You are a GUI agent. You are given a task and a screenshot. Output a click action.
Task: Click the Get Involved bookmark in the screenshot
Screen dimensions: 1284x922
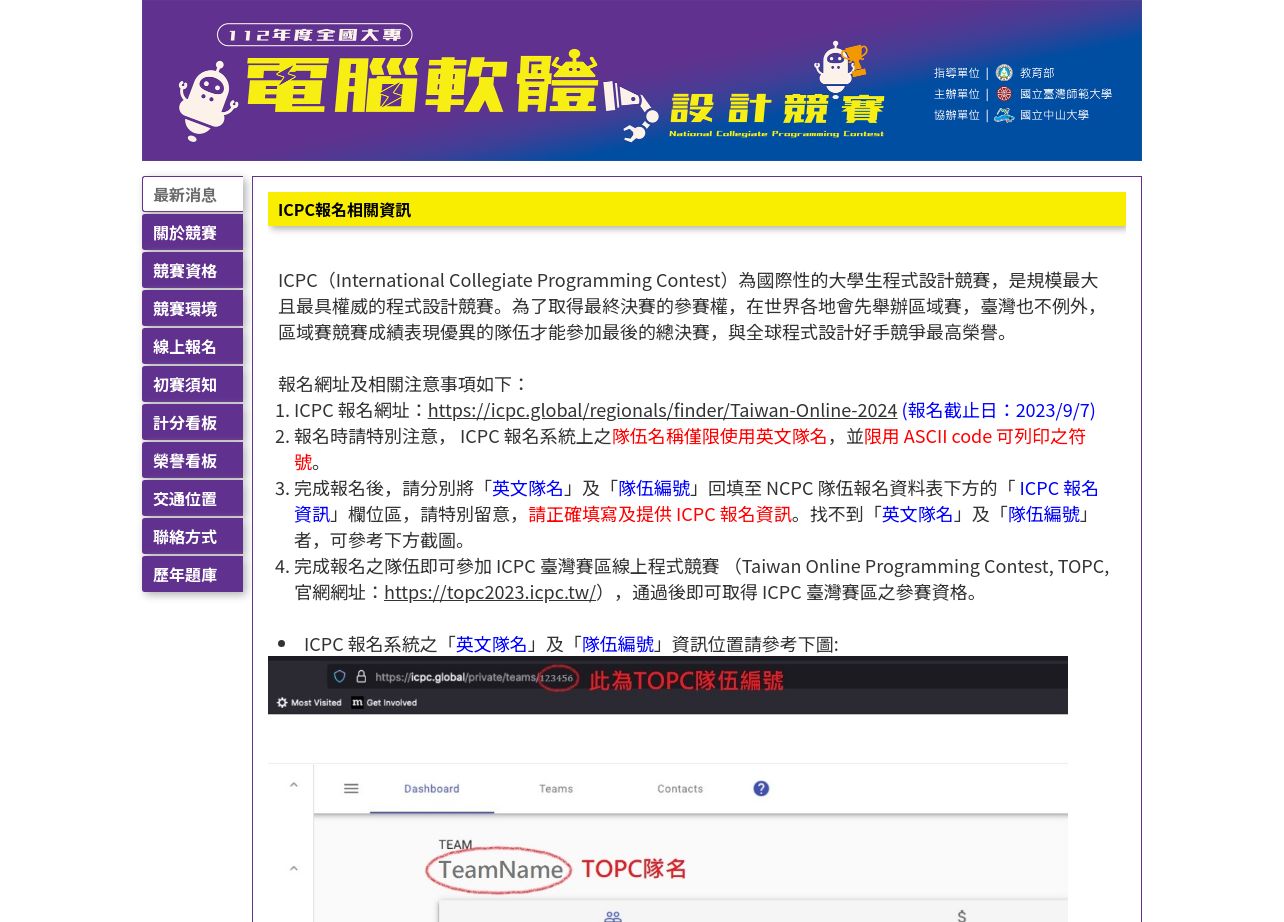(x=384, y=703)
